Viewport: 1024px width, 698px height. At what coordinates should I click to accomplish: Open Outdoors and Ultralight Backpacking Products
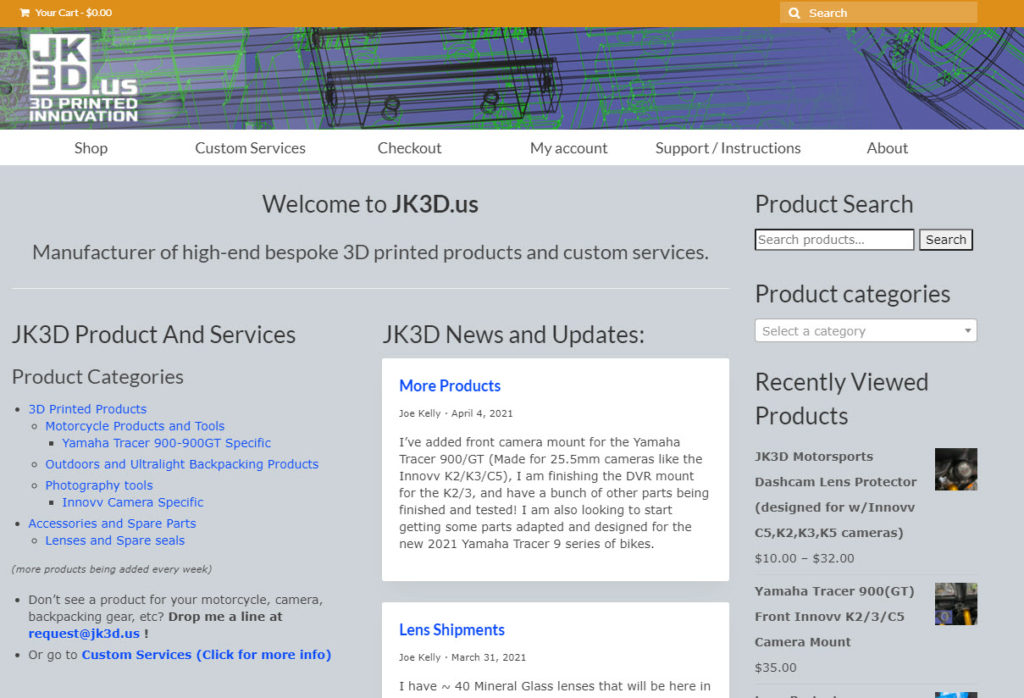point(182,464)
